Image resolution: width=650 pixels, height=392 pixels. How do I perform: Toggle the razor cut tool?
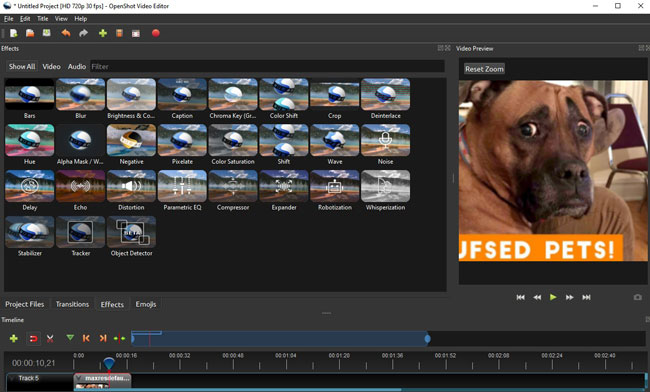pos(50,339)
